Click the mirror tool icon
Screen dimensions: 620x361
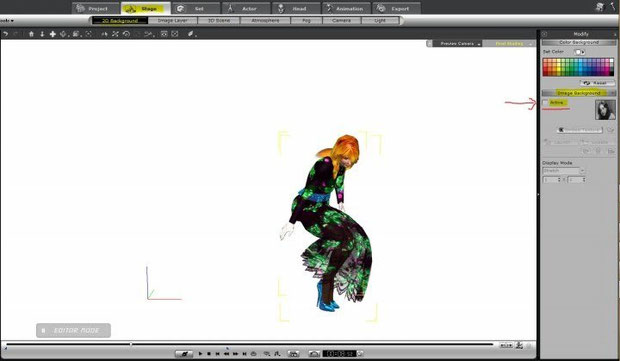coord(104,34)
